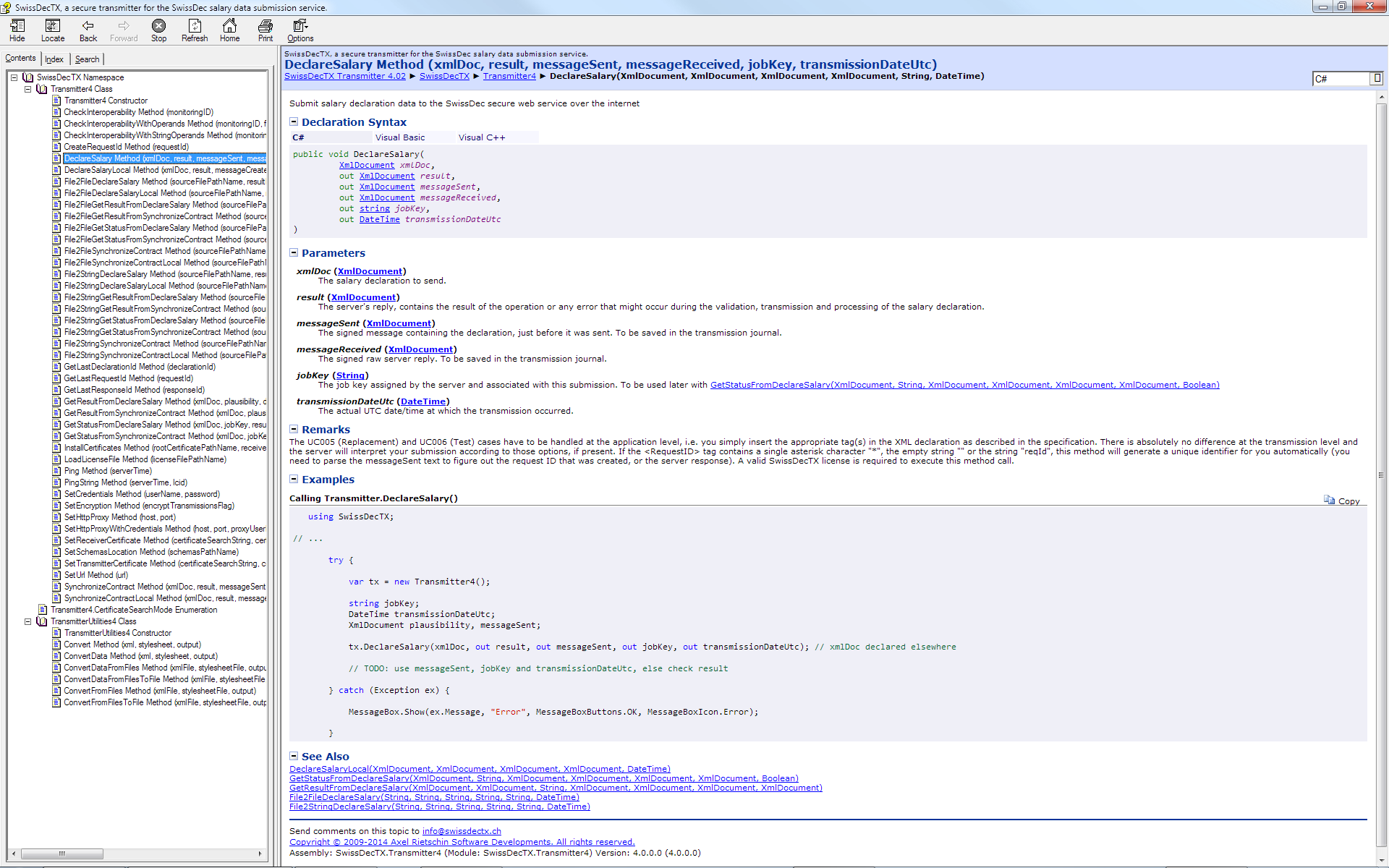Switch to the Index tab
Viewport: 1389px width, 868px height.
point(54,59)
